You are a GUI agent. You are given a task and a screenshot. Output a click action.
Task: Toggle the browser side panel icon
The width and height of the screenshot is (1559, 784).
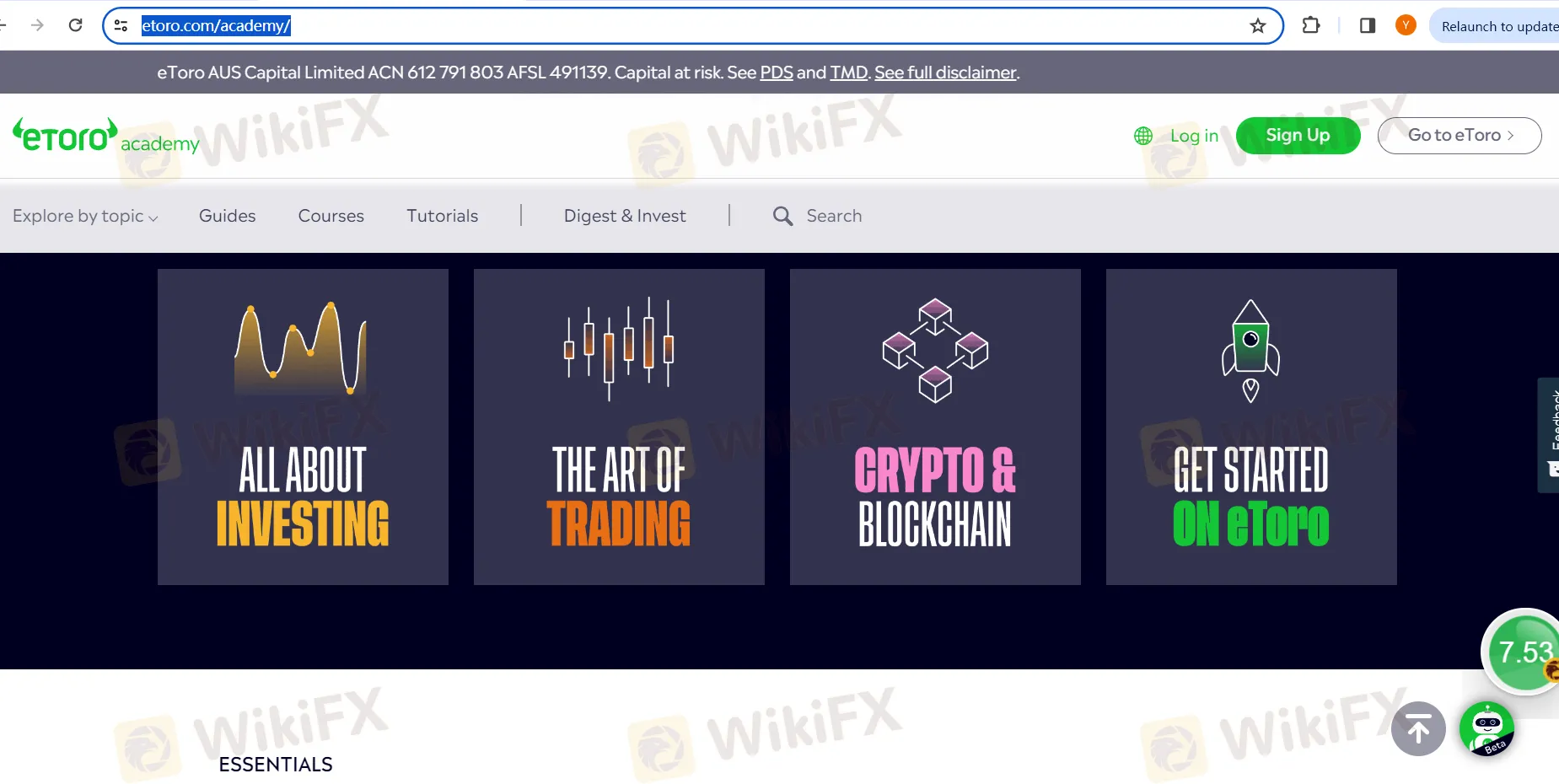(1368, 25)
